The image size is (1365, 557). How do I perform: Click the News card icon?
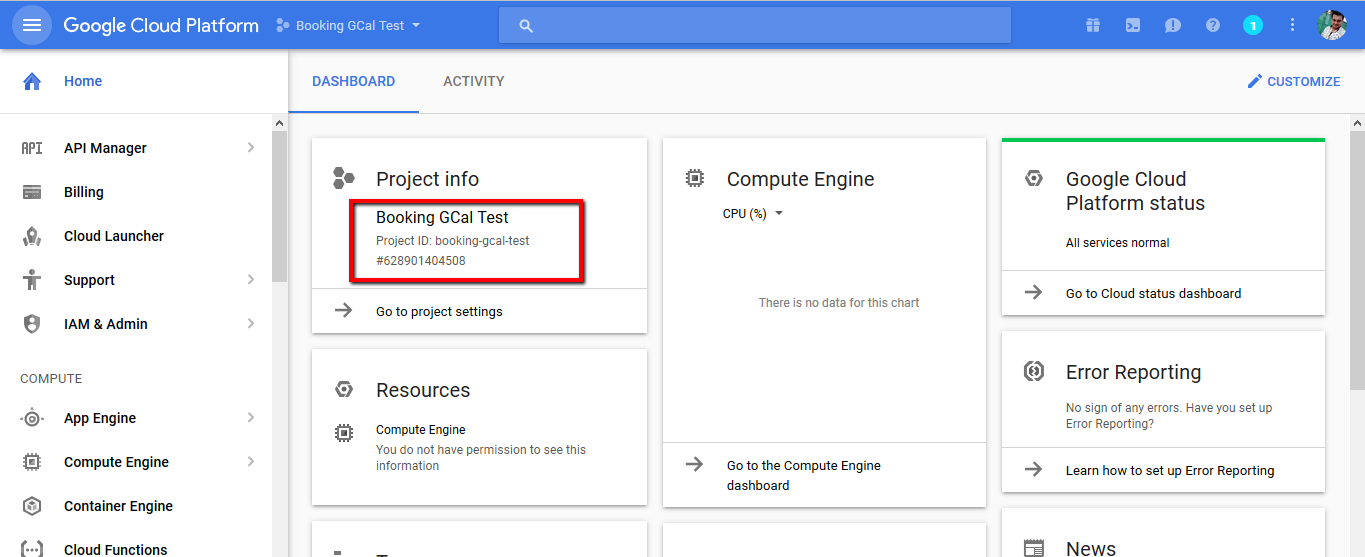[1034, 548]
